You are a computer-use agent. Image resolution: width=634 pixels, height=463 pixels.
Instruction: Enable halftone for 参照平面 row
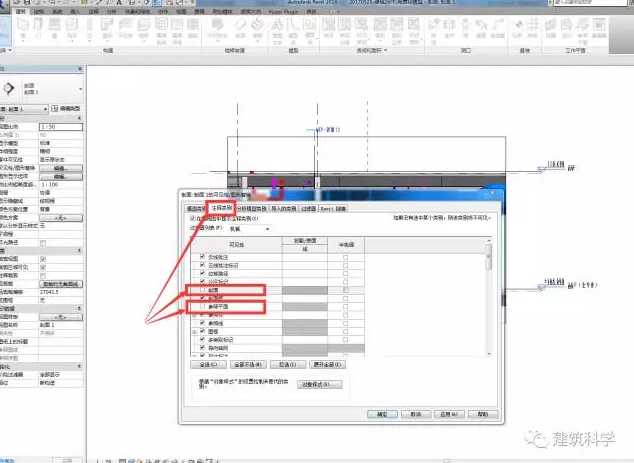346,307
